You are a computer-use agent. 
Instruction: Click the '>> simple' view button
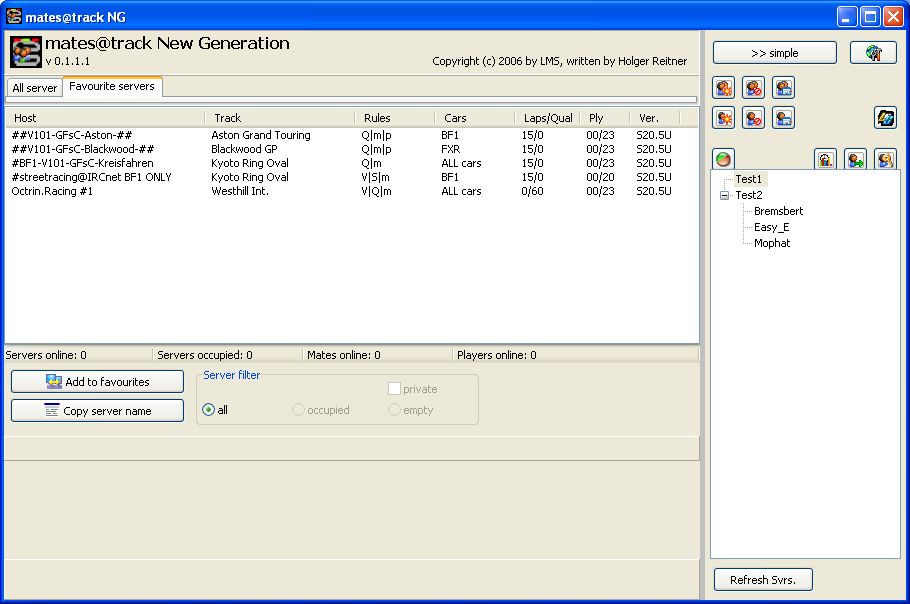pos(775,53)
